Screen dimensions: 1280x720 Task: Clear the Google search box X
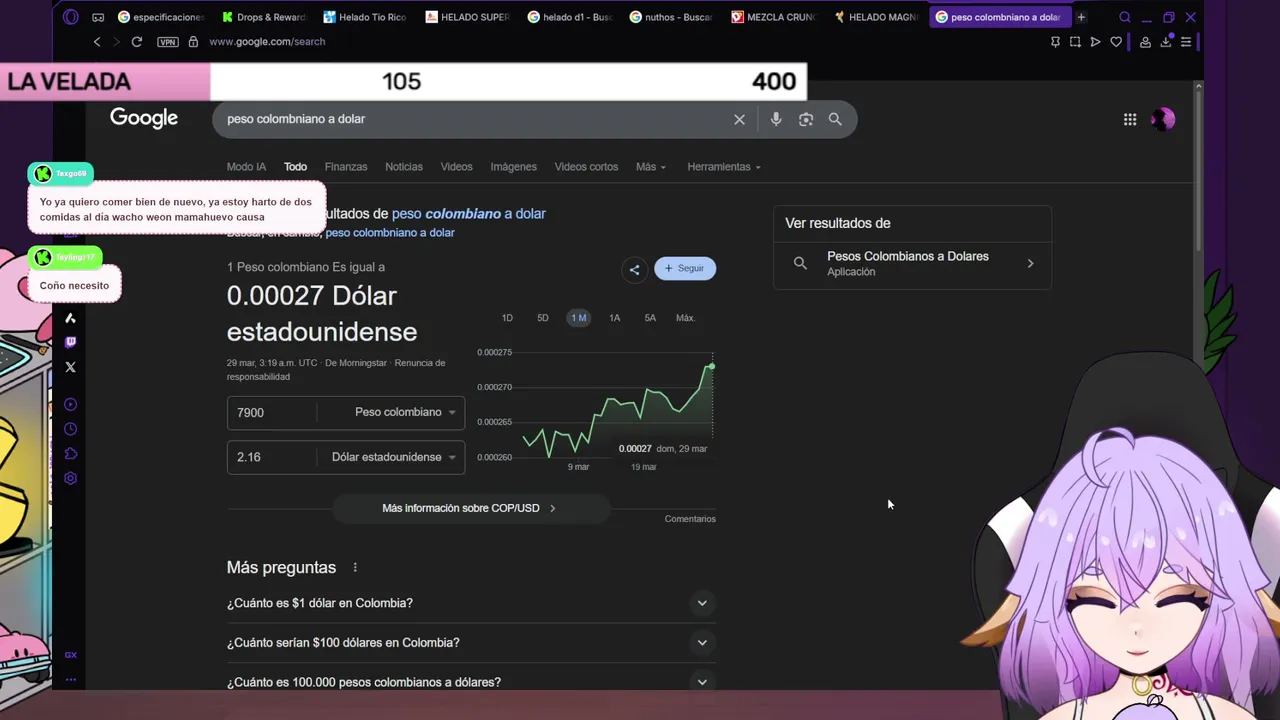point(739,119)
